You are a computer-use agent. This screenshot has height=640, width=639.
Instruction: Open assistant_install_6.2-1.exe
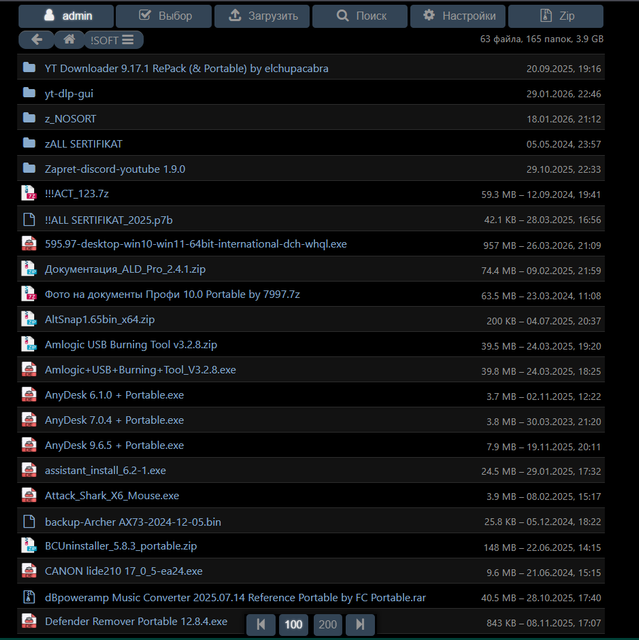[105, 470]
